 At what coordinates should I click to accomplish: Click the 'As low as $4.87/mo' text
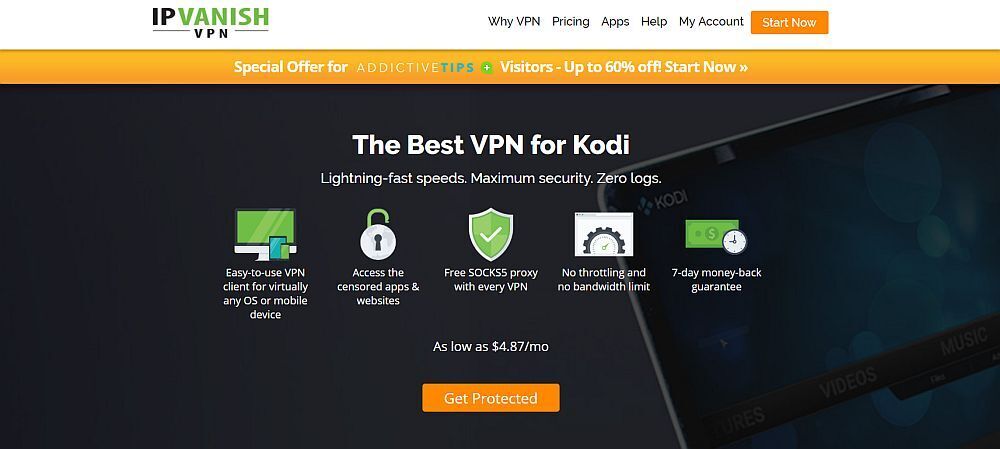[x=490, y=346]
